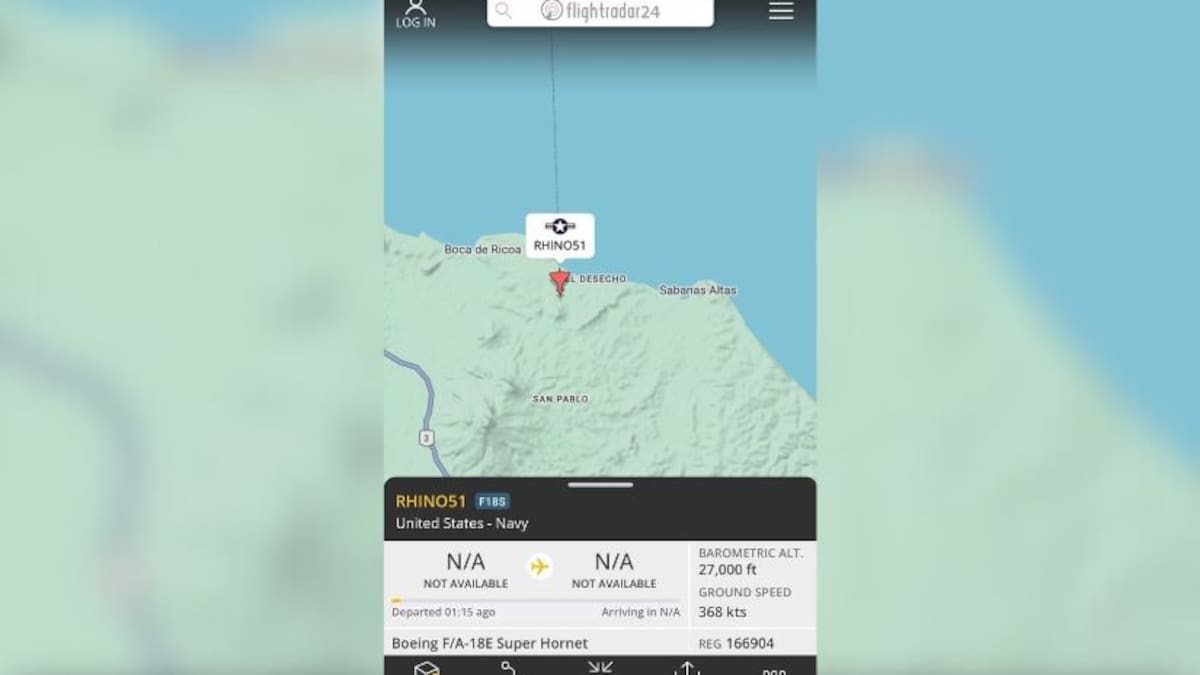Click the flight progress bar
The height and width of the screenshot is (675, 1200).
tap(535, 600)
